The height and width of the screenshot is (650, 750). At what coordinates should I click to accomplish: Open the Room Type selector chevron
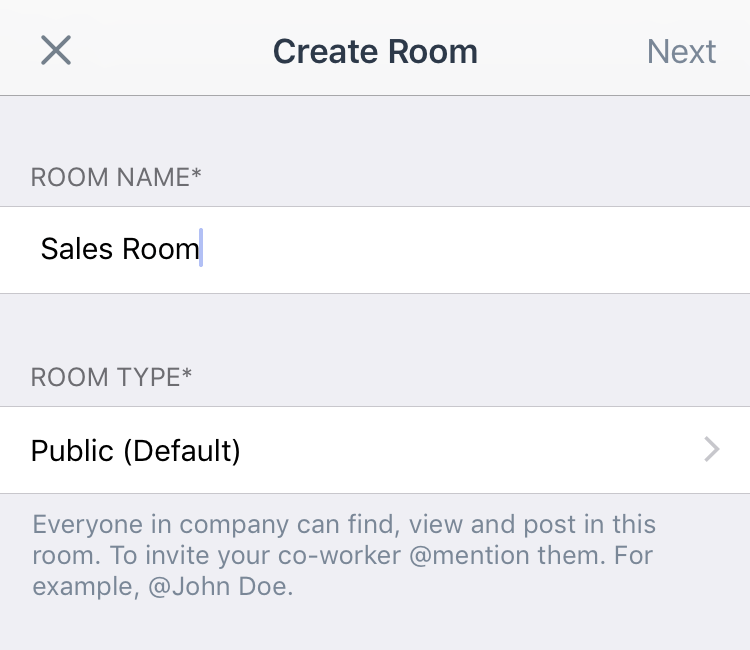(712, 450)
